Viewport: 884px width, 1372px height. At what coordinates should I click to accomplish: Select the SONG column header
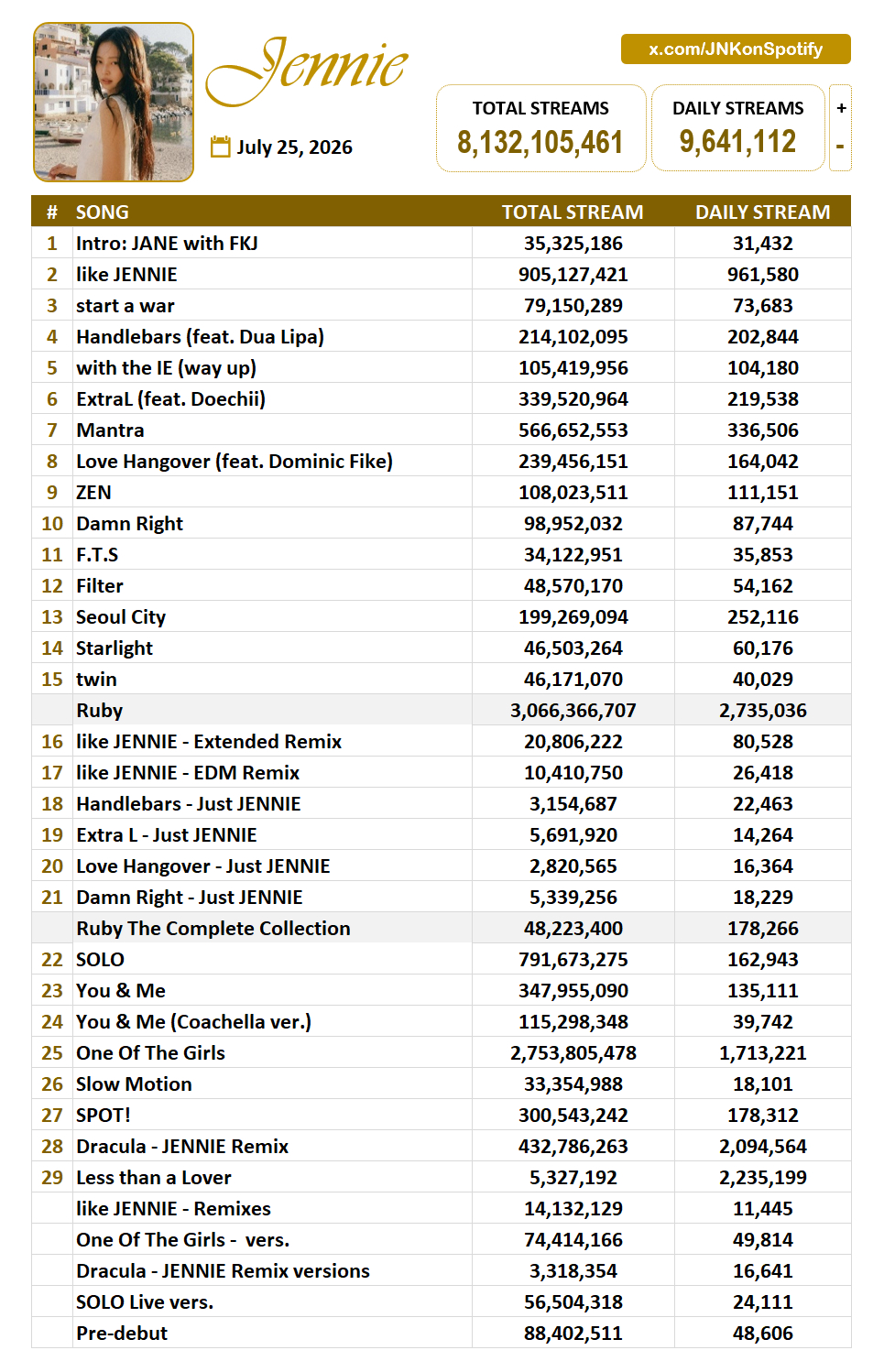click(102, 212)
